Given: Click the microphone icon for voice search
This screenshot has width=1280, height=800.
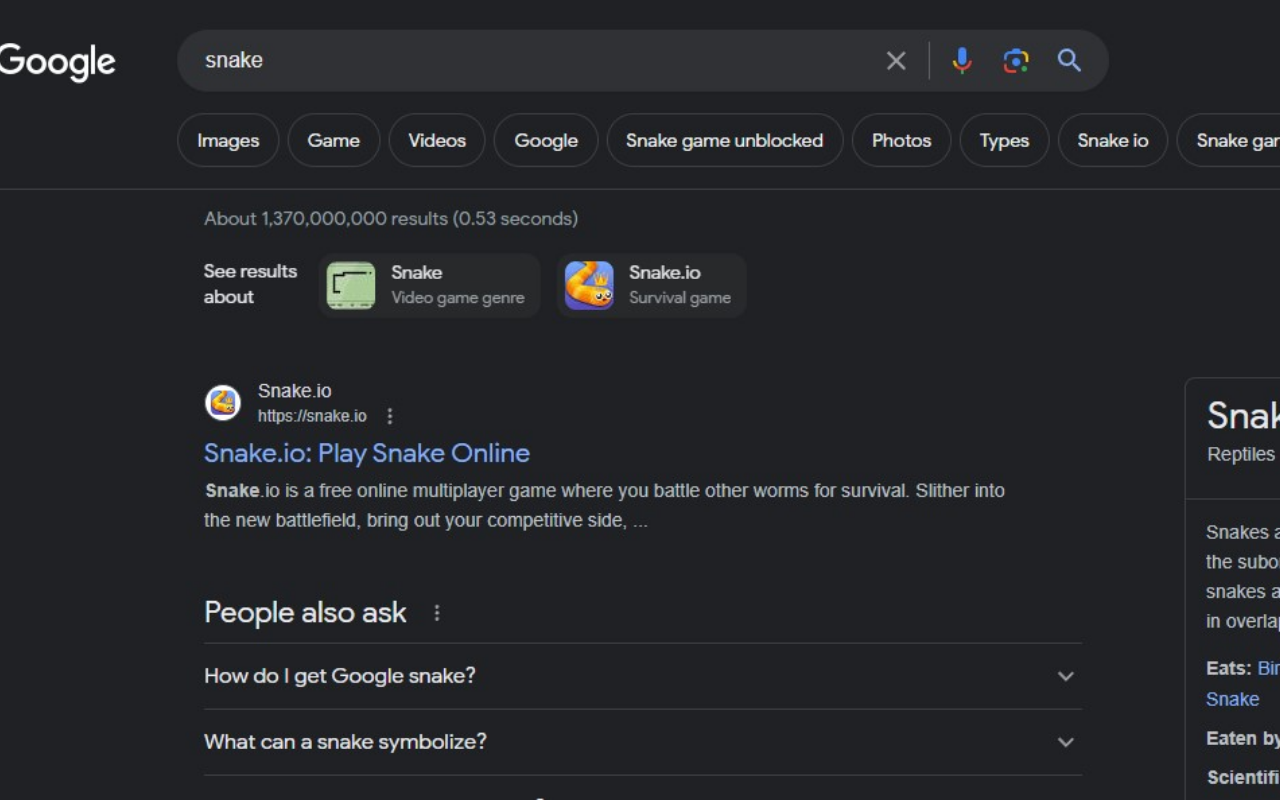Looking at the screenshot, I should point(961,60).
